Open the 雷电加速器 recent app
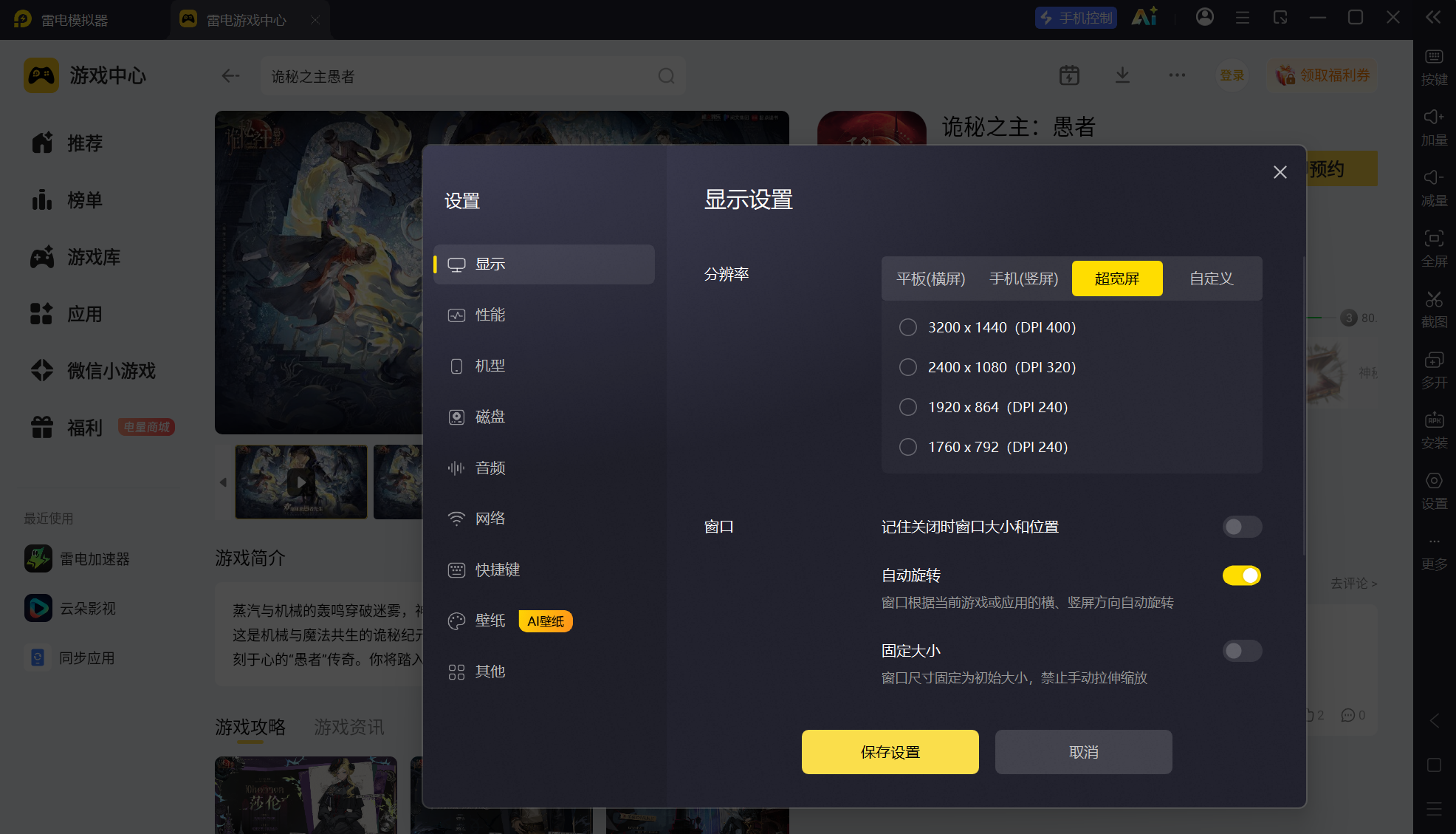This screenshot has height=834, width=1456. (x=78, y=558)
